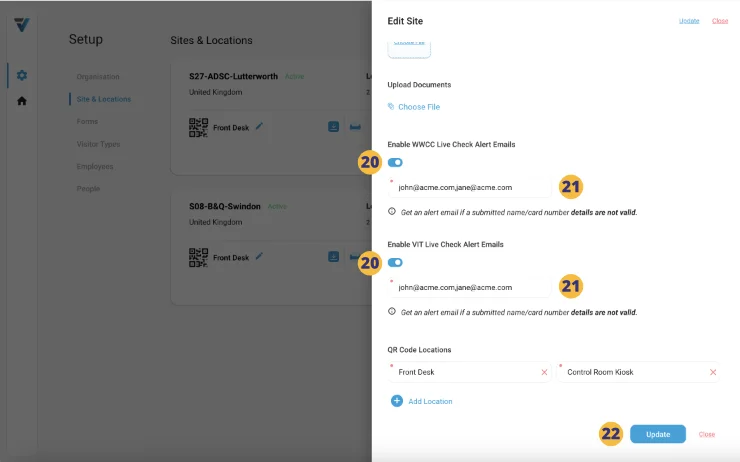The image size is (740, 462).
Task: Click the plus icon to add location
Action: coord(397,401)
